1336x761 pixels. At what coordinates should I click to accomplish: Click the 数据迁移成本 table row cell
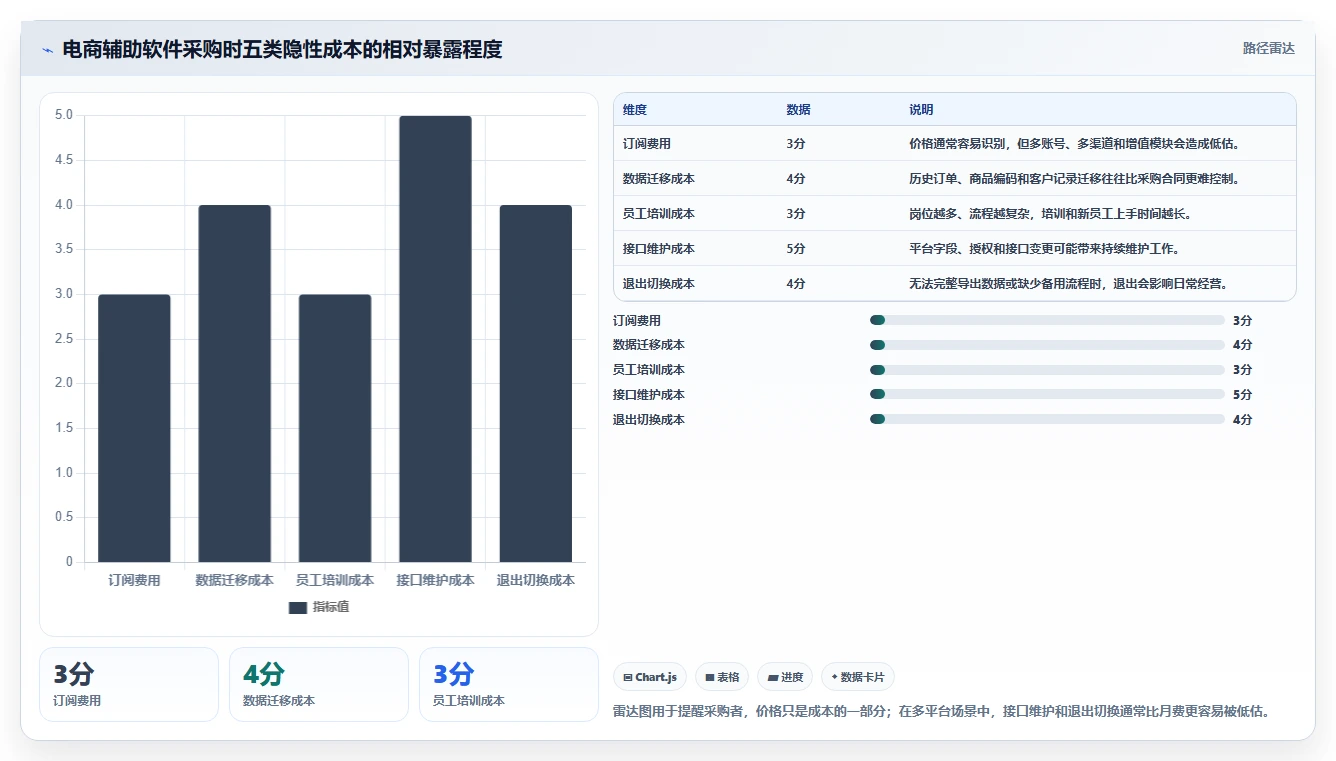point(659,179)
